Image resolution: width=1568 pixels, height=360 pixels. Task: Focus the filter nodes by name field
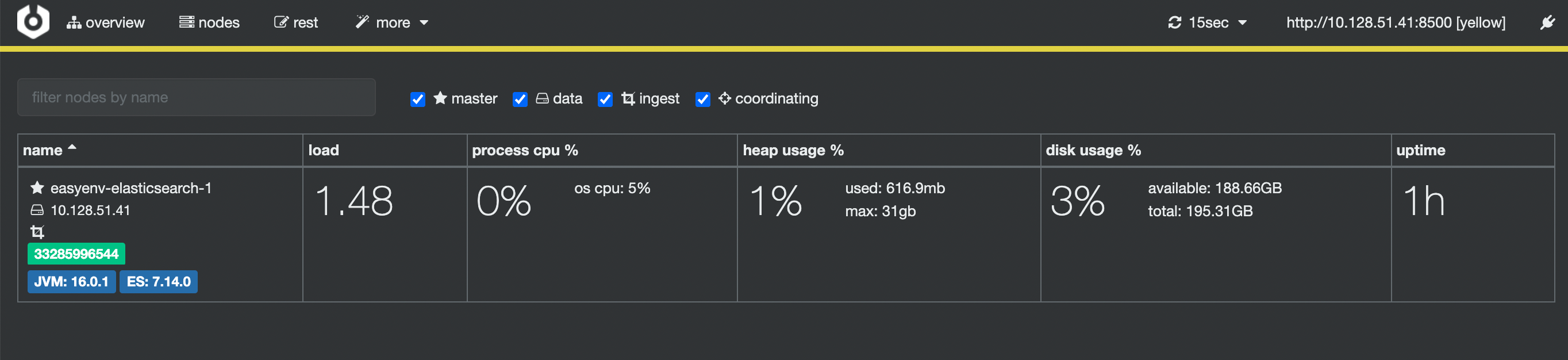click(196, 97)
